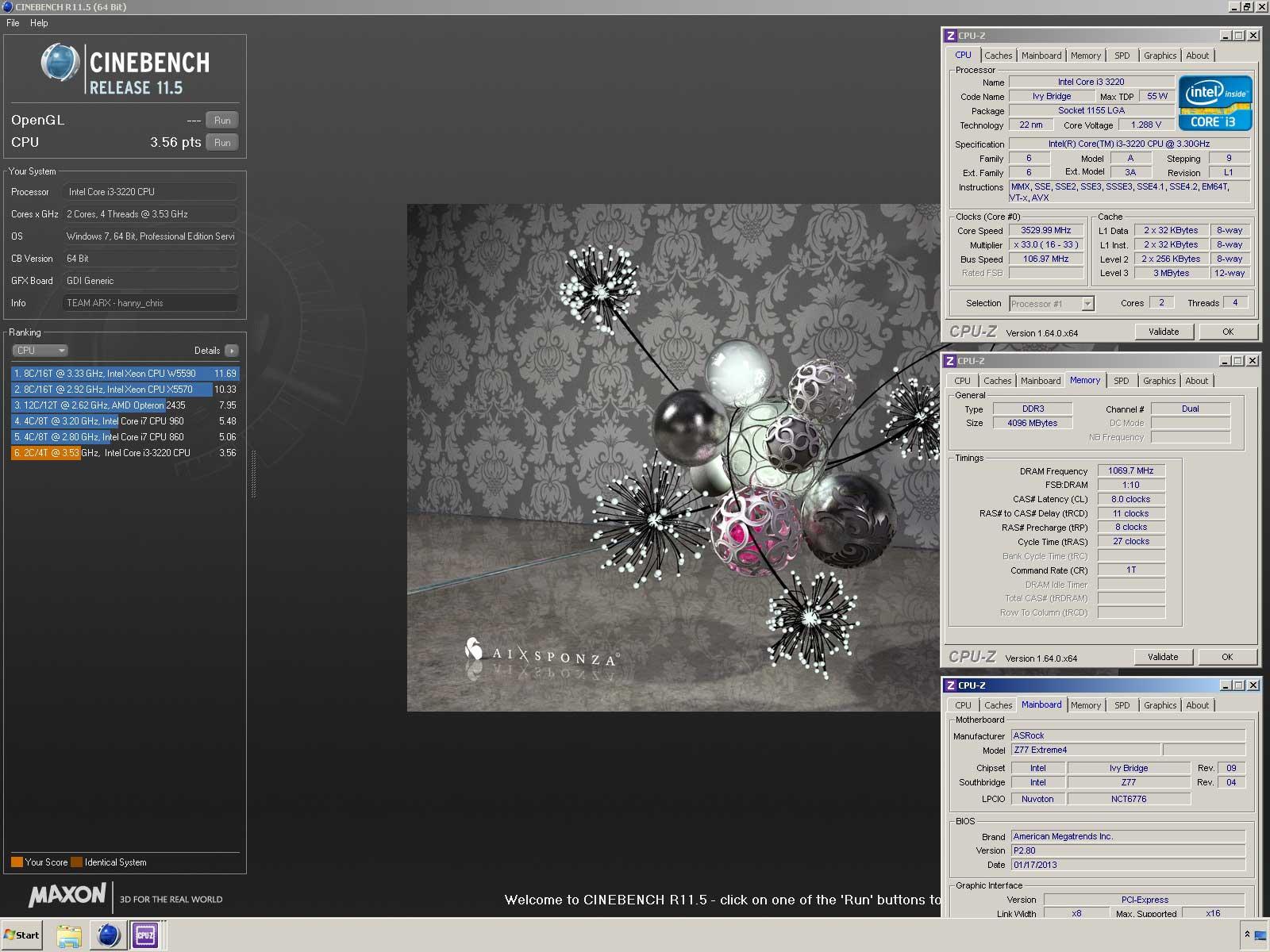Select About tab in bottom CPU-Z window

point(1198,705)
